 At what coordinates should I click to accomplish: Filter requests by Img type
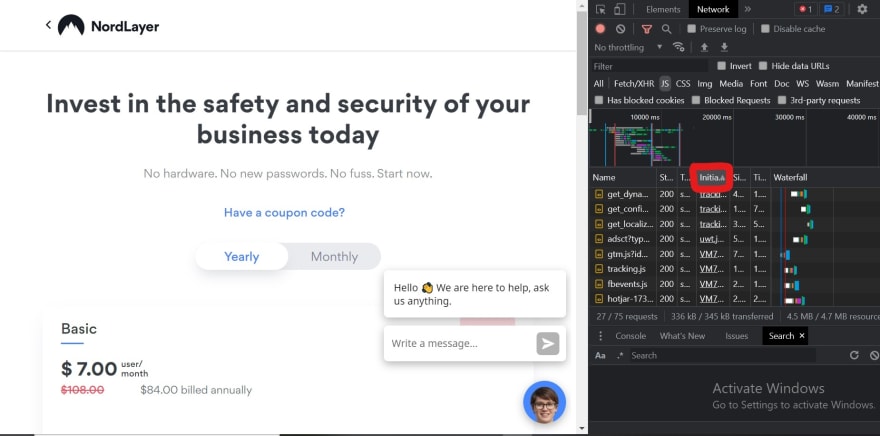[x=704, y=84]
